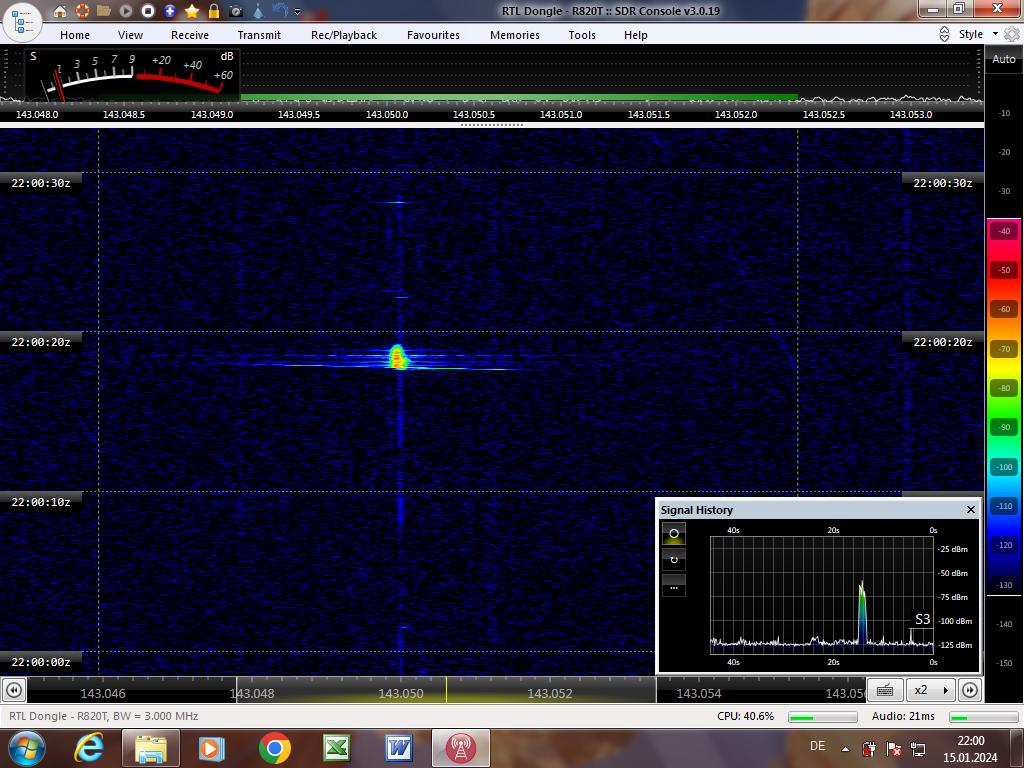This screenshot has height=768, width=1024.
Task: Open the folder icon in quick toolbar
Action: pyautogui.click(x=104, y=11)
